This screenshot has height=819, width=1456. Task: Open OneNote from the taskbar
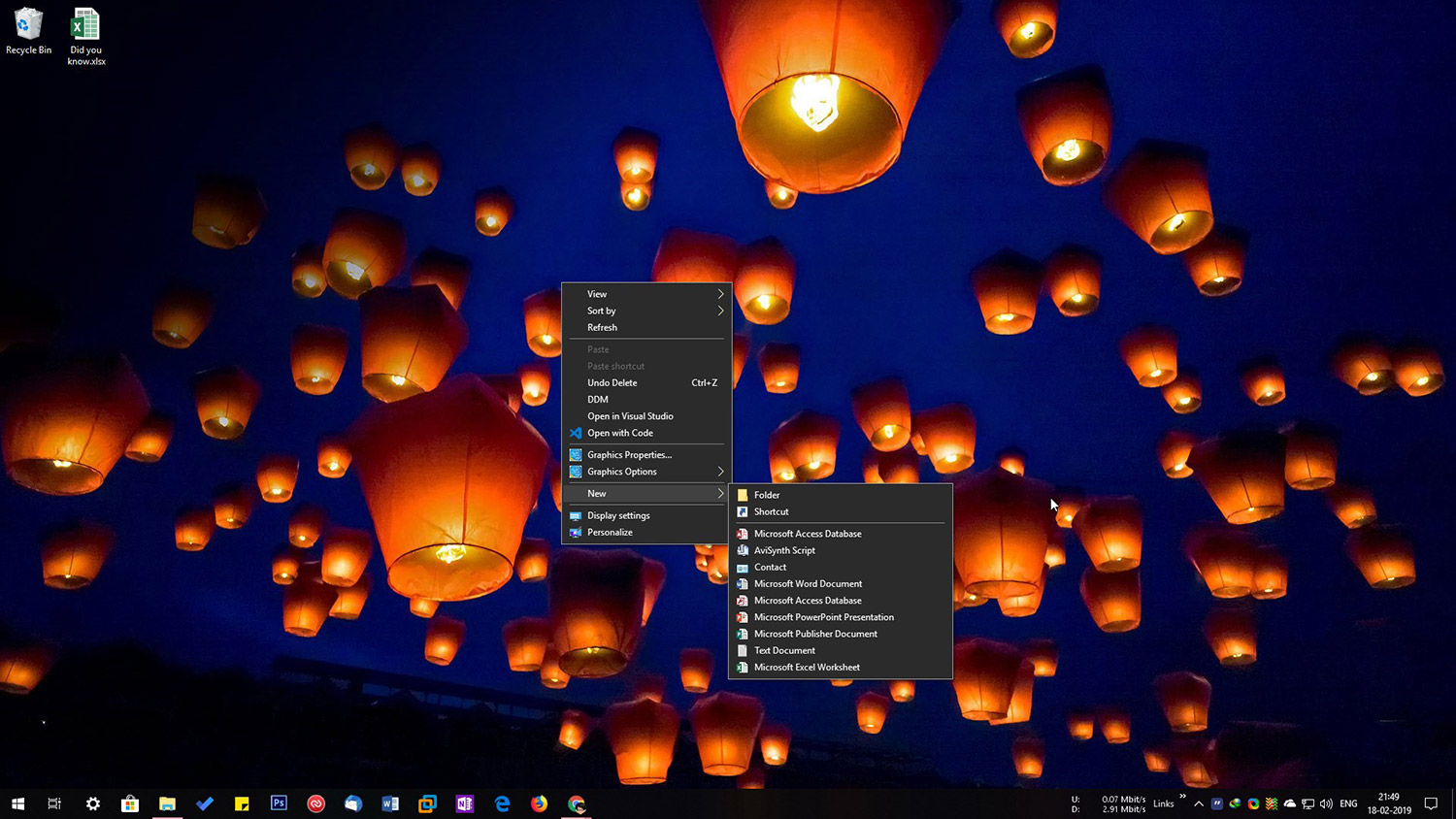464,803
